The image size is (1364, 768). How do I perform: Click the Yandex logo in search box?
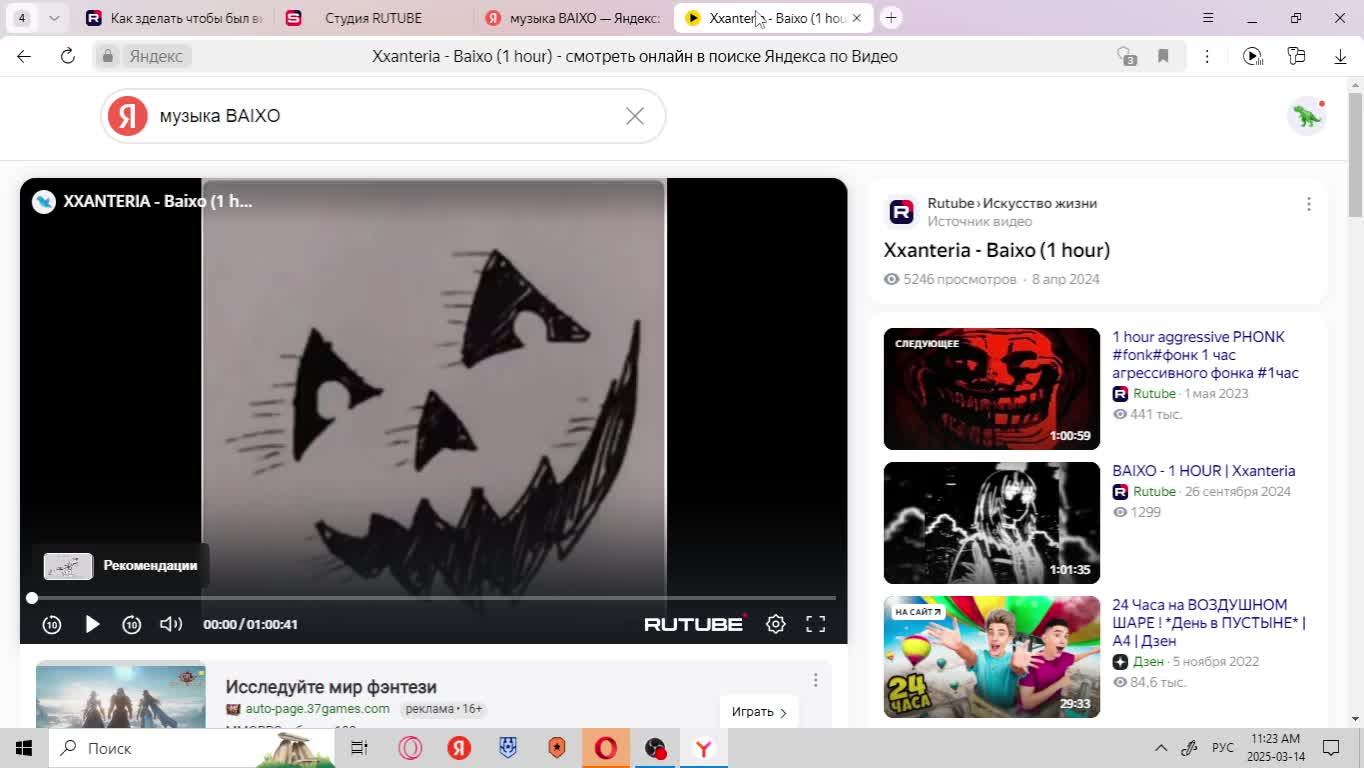[x=128, y=116]
